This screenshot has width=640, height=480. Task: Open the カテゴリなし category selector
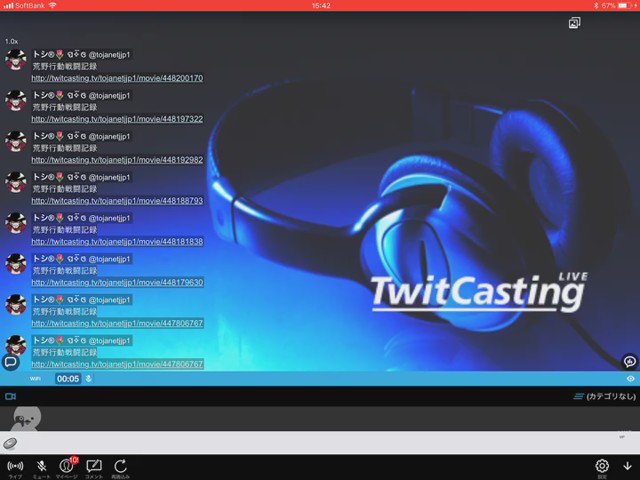pos(604,396)
